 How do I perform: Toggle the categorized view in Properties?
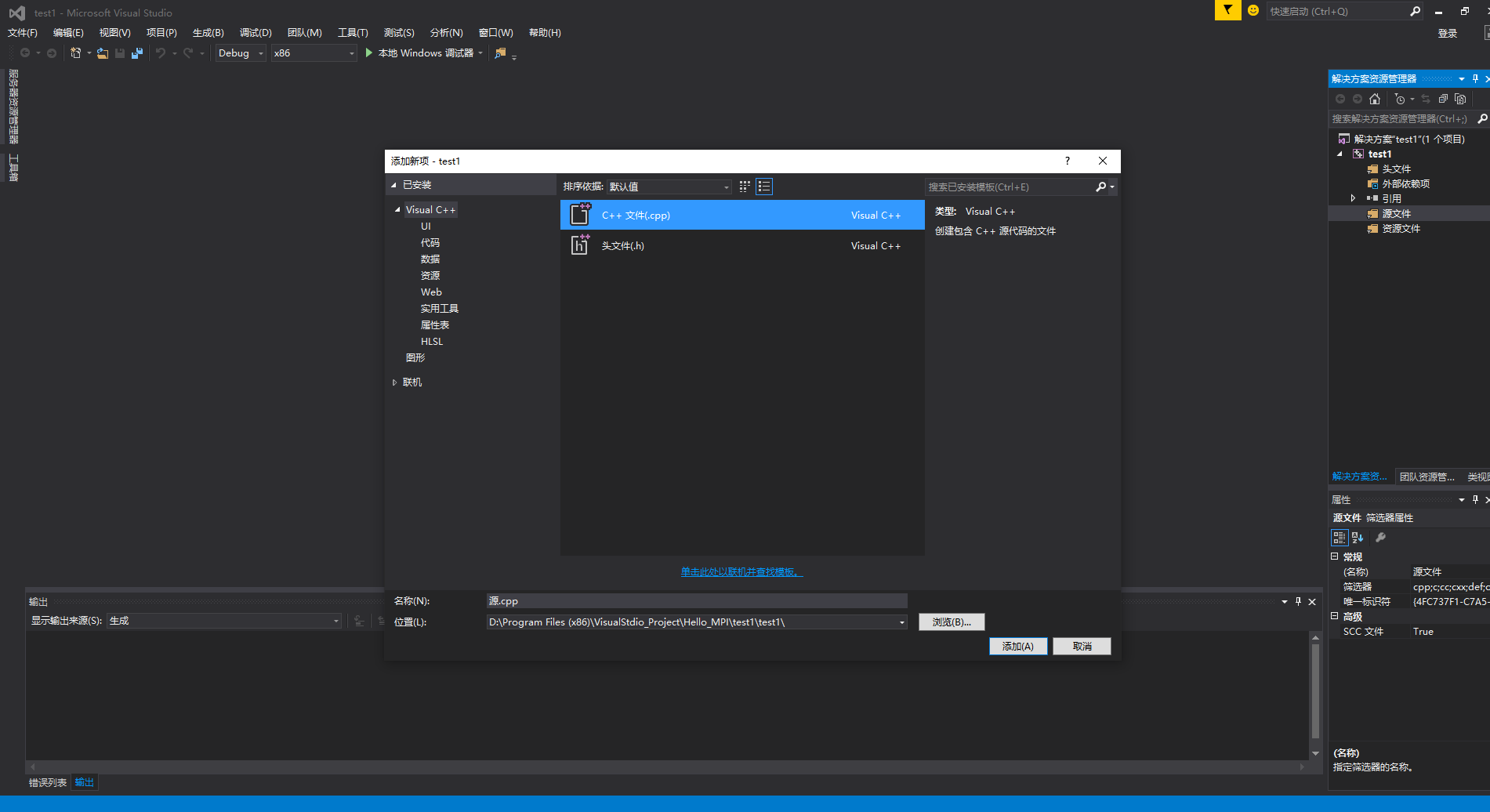1339,537
